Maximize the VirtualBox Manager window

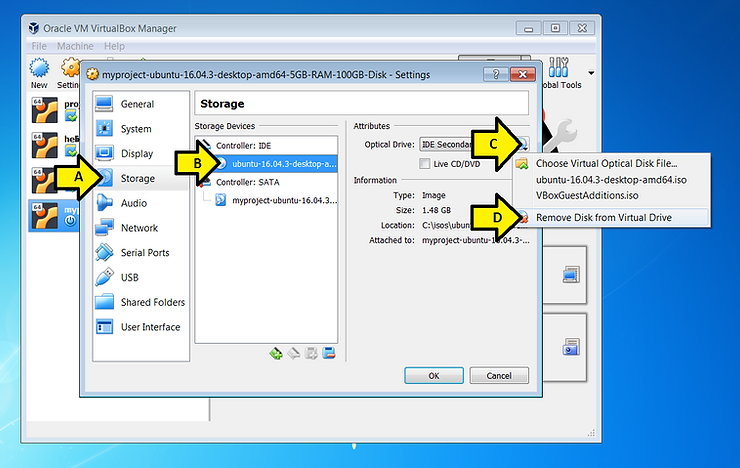pos(555,28)
